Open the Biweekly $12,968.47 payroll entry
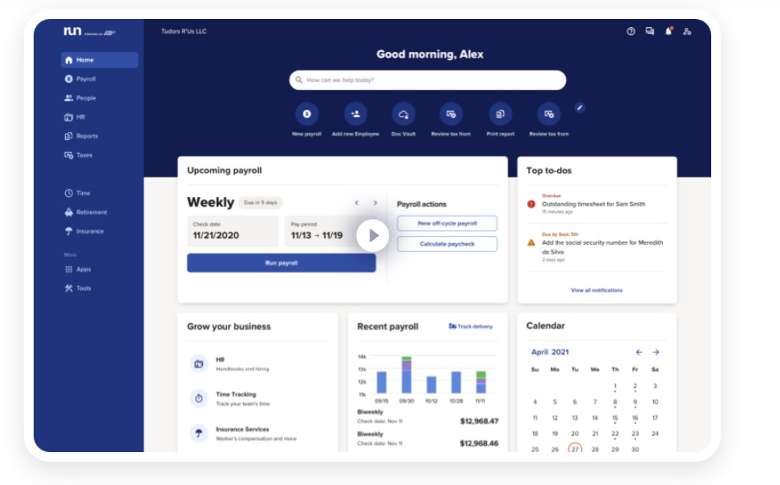Screen dimensions: 780x485 coord(428,416)
